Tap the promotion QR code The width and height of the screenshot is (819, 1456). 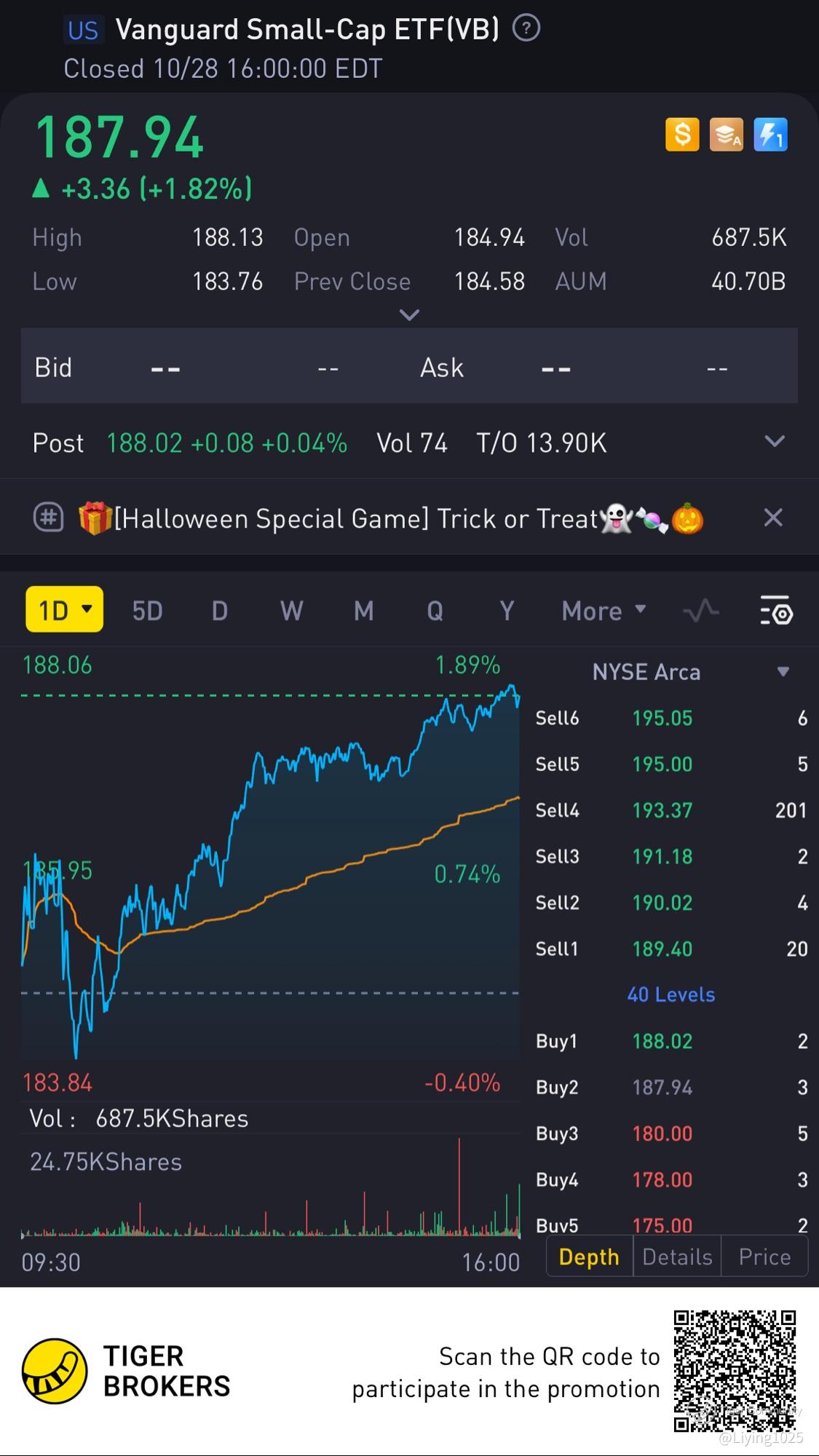coord(734,1370)
